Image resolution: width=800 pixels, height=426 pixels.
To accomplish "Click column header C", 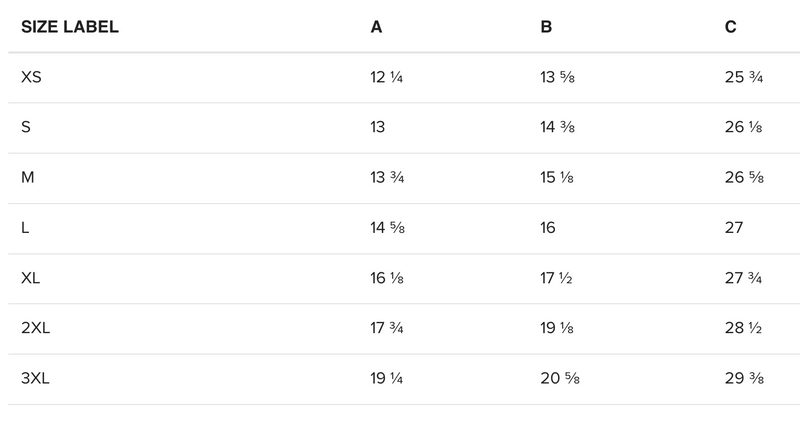I will point(731,27).
